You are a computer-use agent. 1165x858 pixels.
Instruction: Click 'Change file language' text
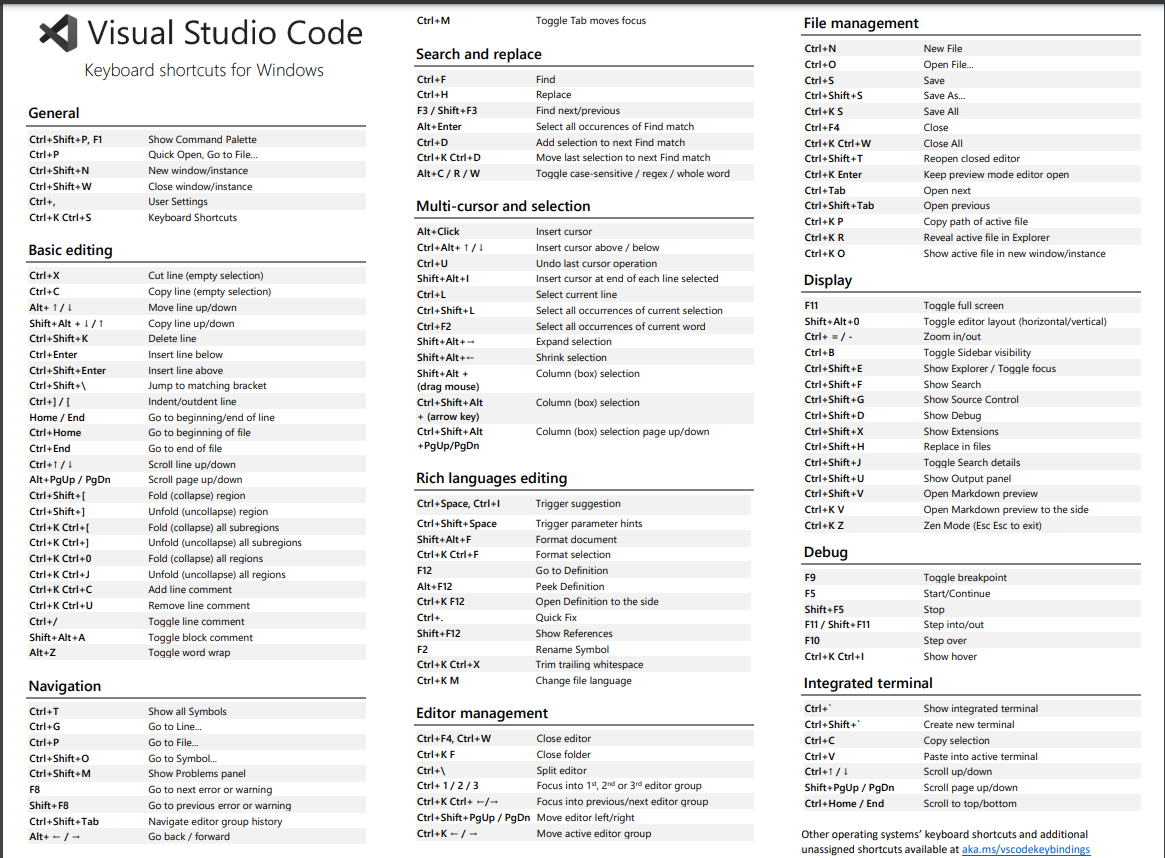tap(584, 680)
